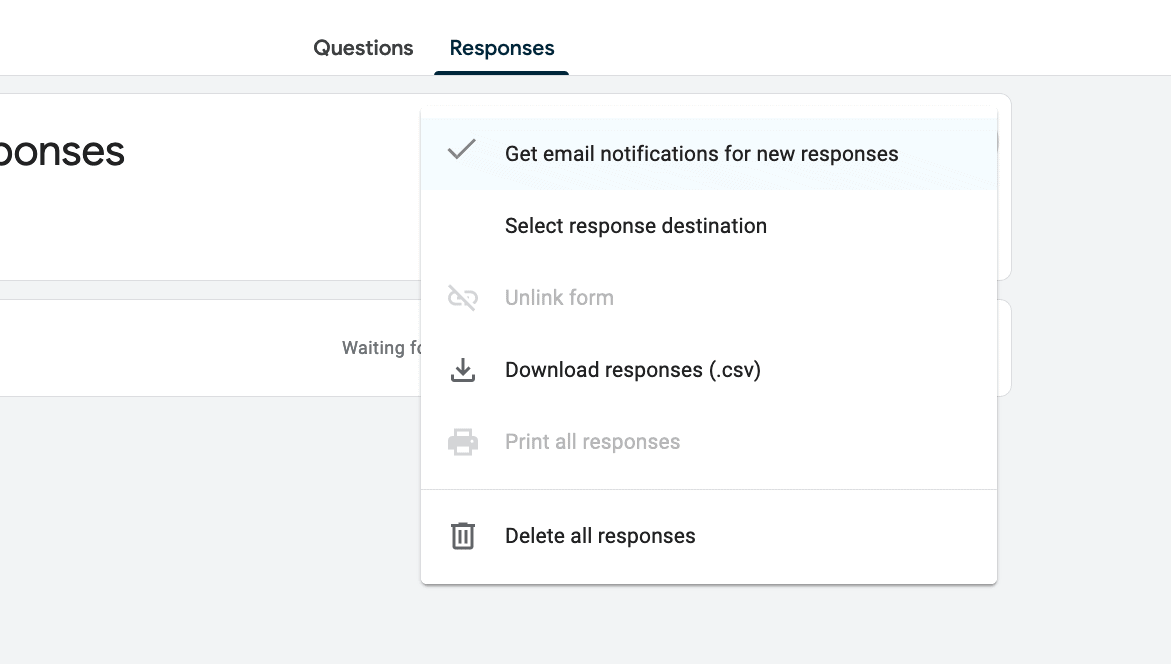
Task: Choose Select response destination option
Action: point(709,226)
